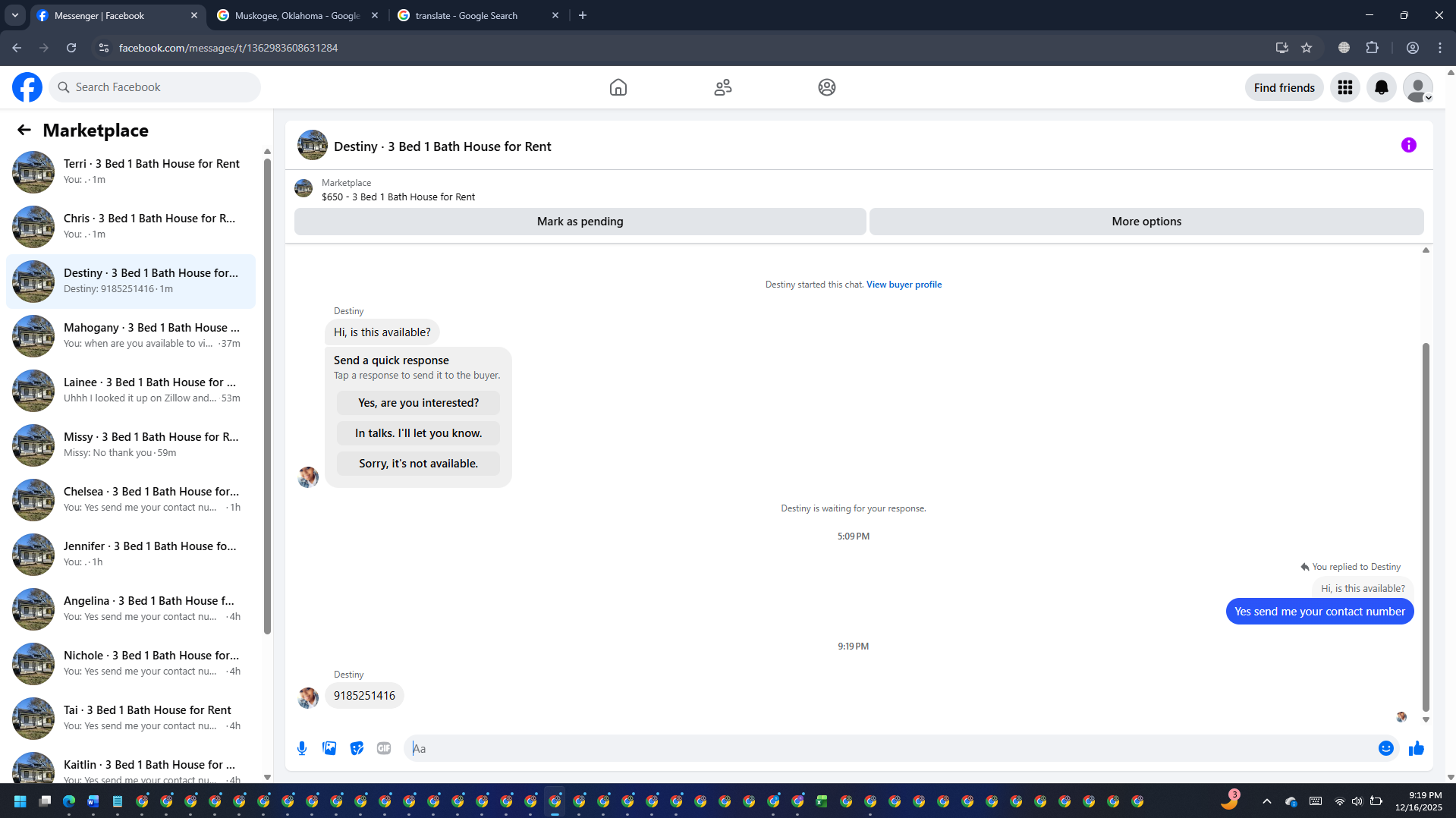This screenshot has width=1456, height=818.
Task: Switch to Muskogee, Oklahoma Google tab
Action: [x=297, y=15]
